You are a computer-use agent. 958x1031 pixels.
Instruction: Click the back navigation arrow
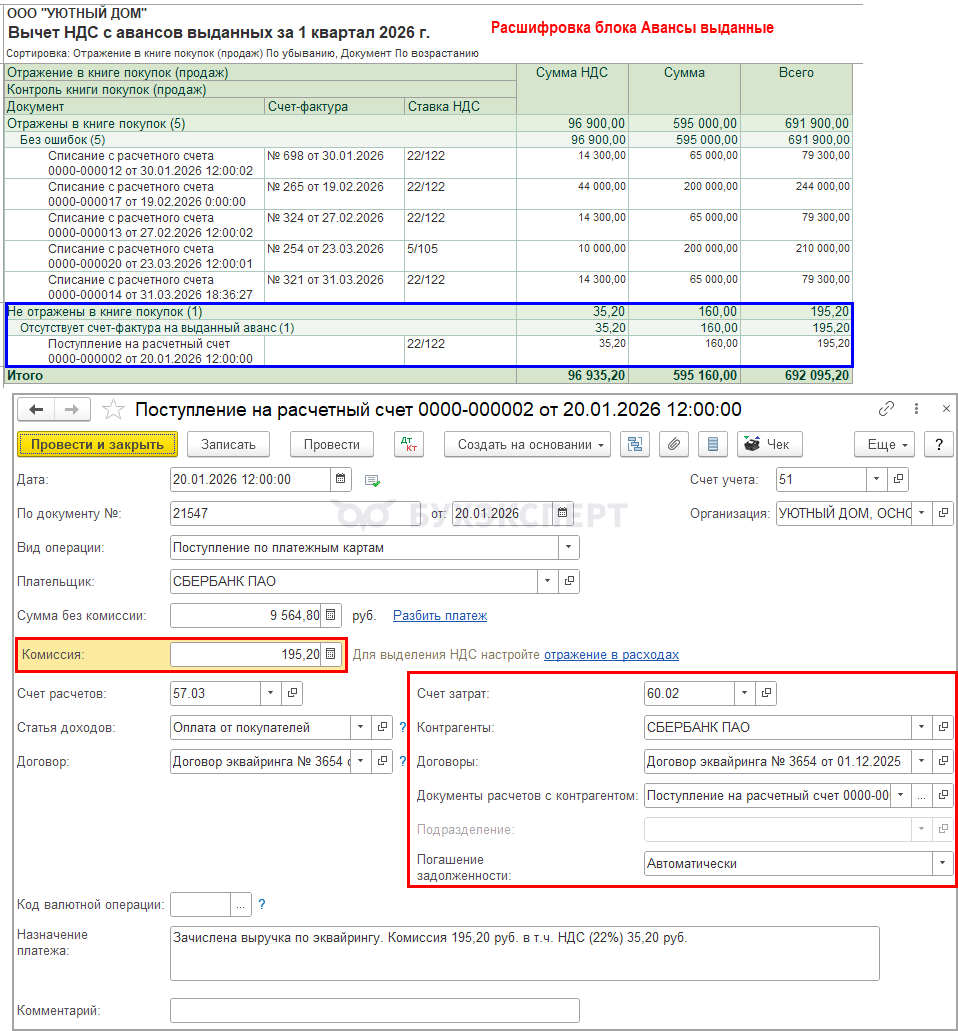click(x=36, y=410)
